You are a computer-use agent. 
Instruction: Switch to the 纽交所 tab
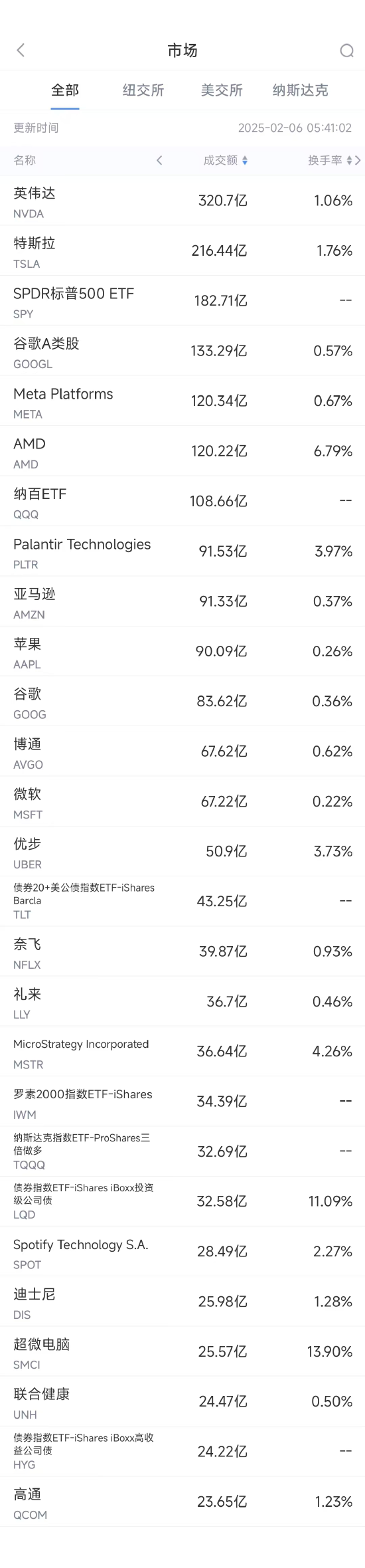(143, 90)
